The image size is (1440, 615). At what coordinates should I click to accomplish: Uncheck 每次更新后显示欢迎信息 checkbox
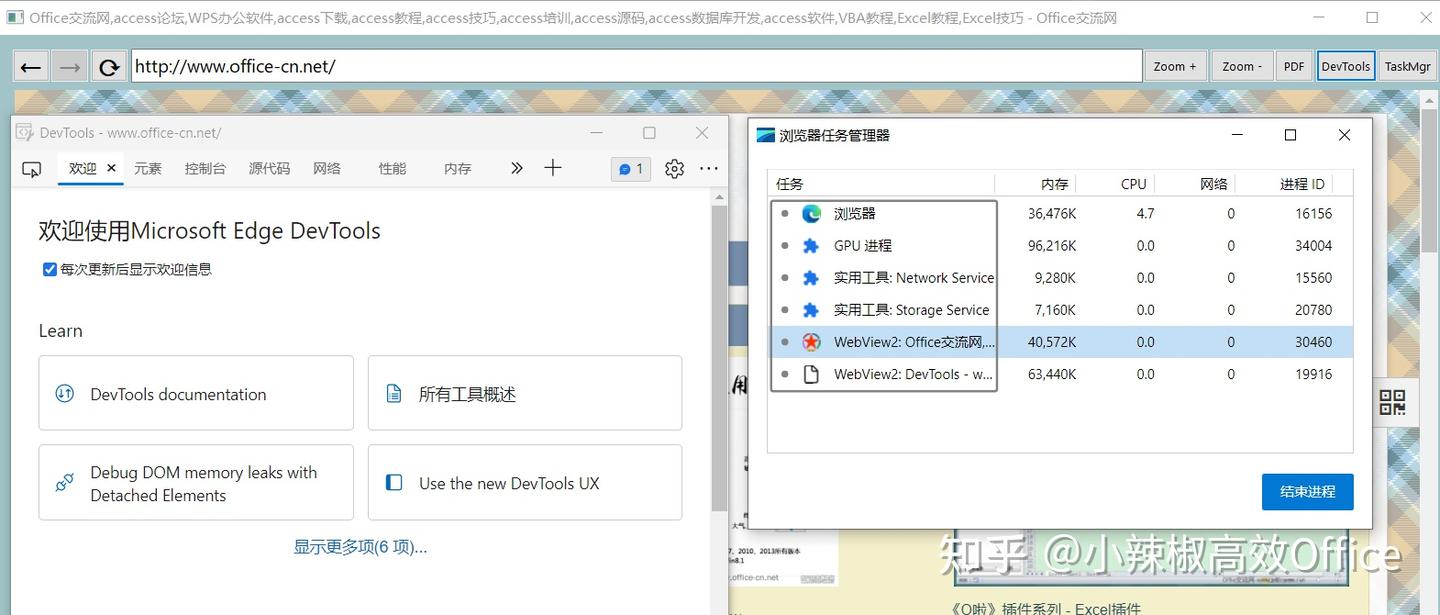[49, 268]
